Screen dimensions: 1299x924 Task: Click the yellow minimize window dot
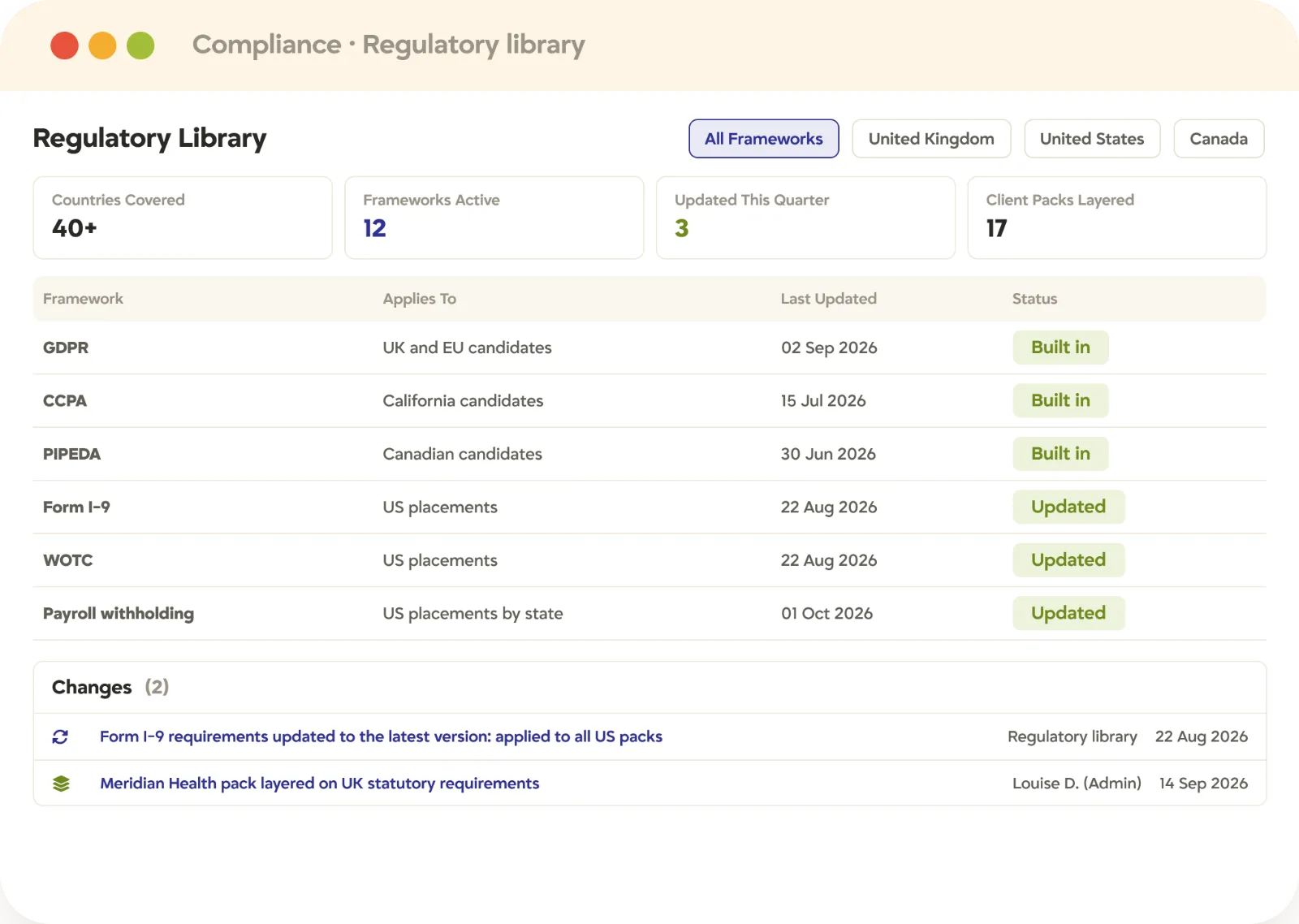click(102, 45)
